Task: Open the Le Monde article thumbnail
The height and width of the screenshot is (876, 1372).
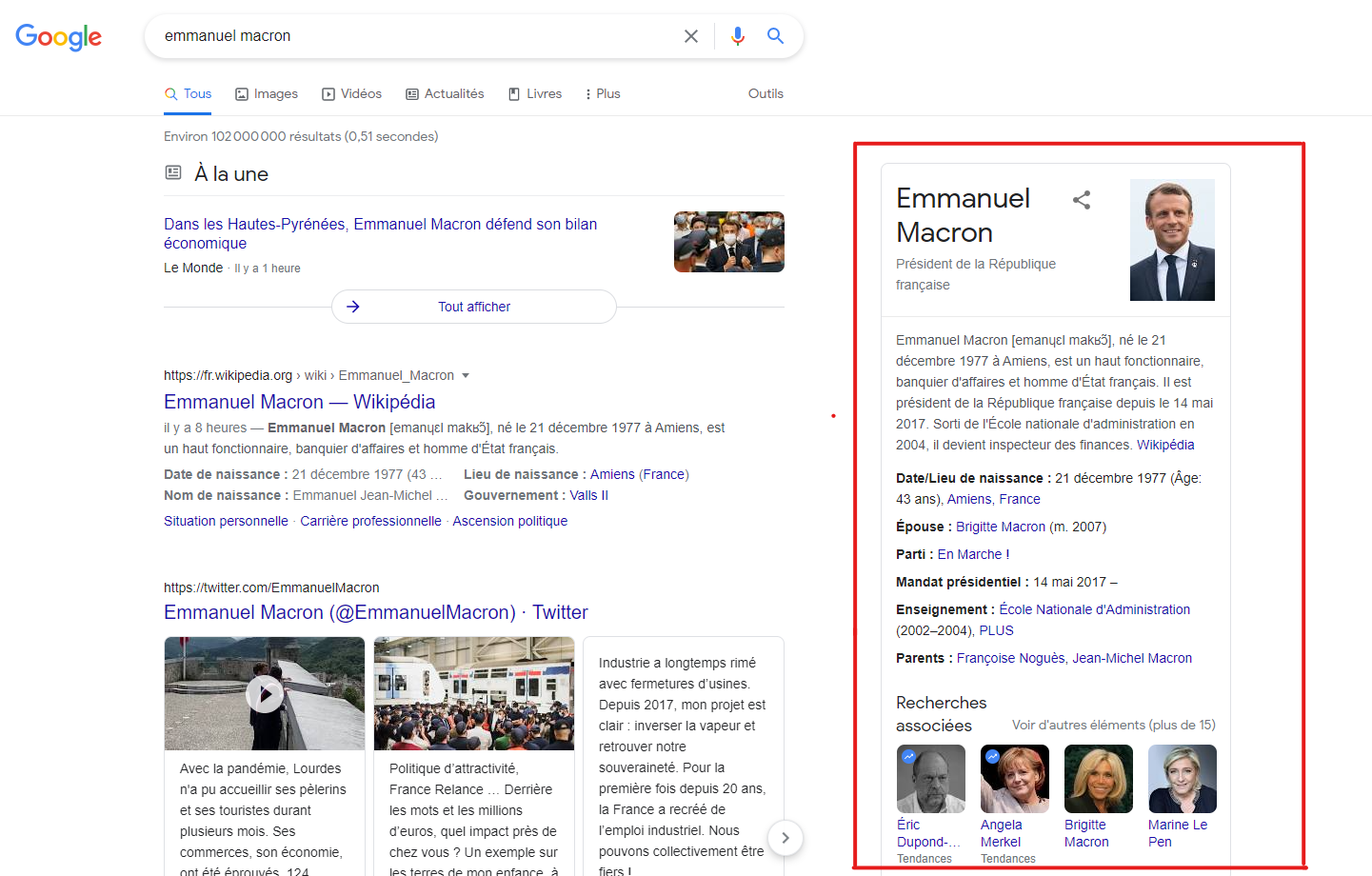Action: click(729, 242)
